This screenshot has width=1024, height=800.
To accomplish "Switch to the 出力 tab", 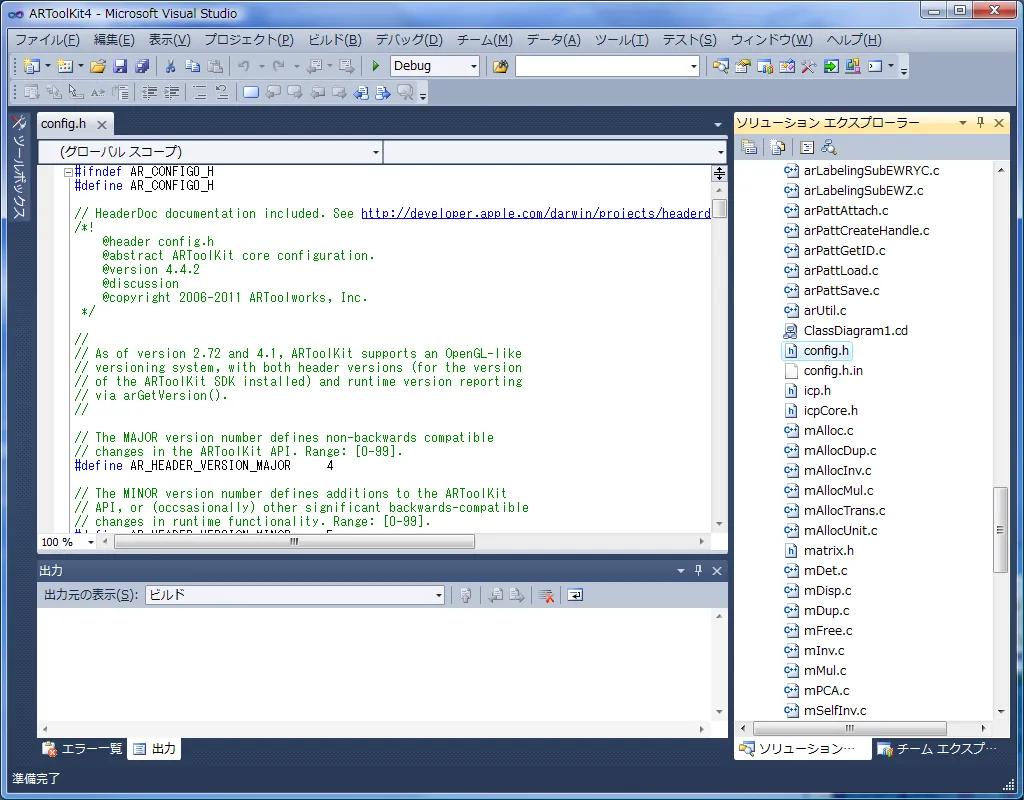I will [x=154, y=748].
